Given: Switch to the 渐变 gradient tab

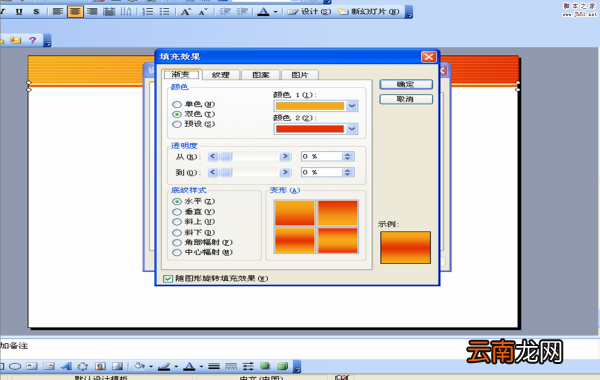Looking at the screenshot, I should tap(181, 74).
